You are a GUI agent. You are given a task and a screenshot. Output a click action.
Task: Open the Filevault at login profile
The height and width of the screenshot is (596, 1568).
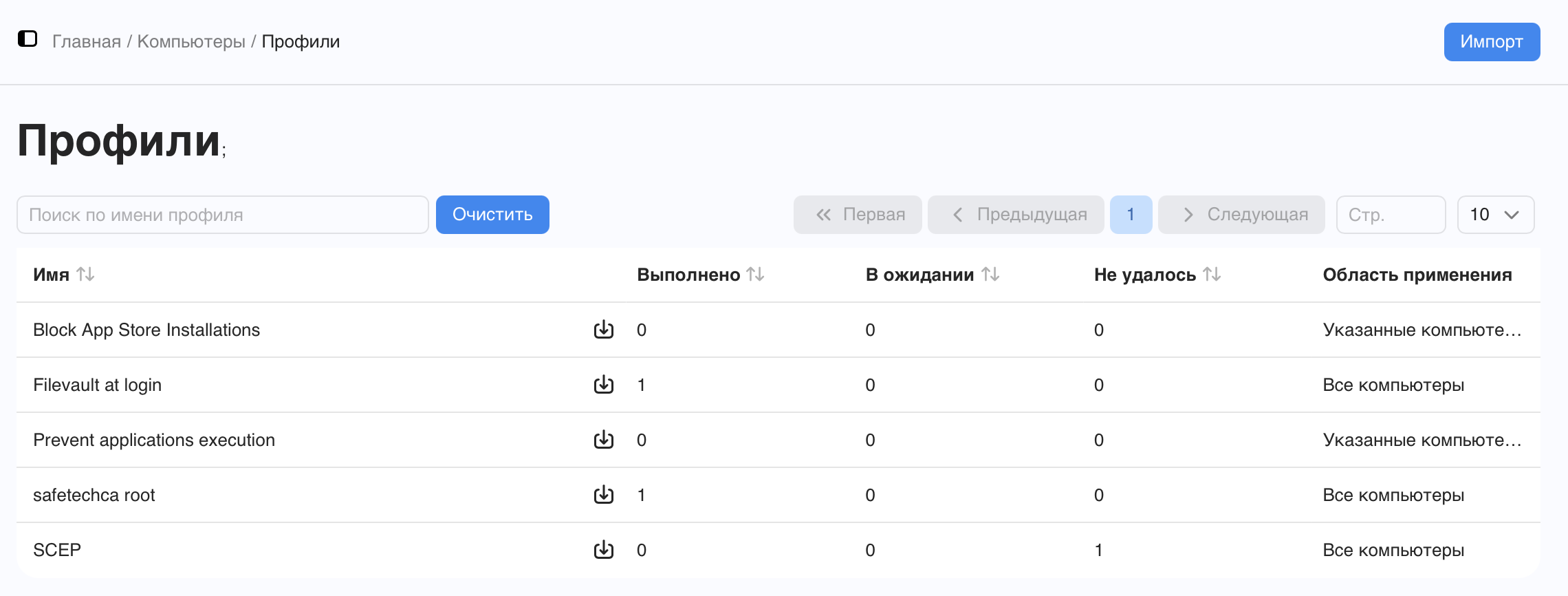97,385
